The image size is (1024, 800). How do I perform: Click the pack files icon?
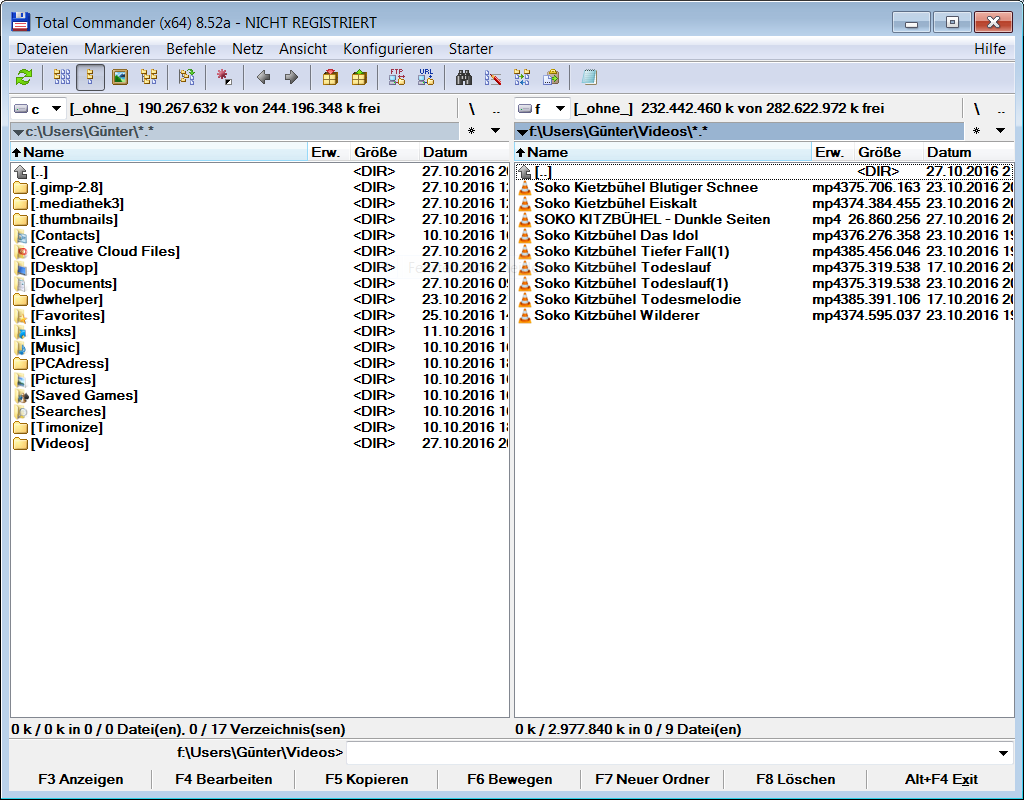[330, 78]
